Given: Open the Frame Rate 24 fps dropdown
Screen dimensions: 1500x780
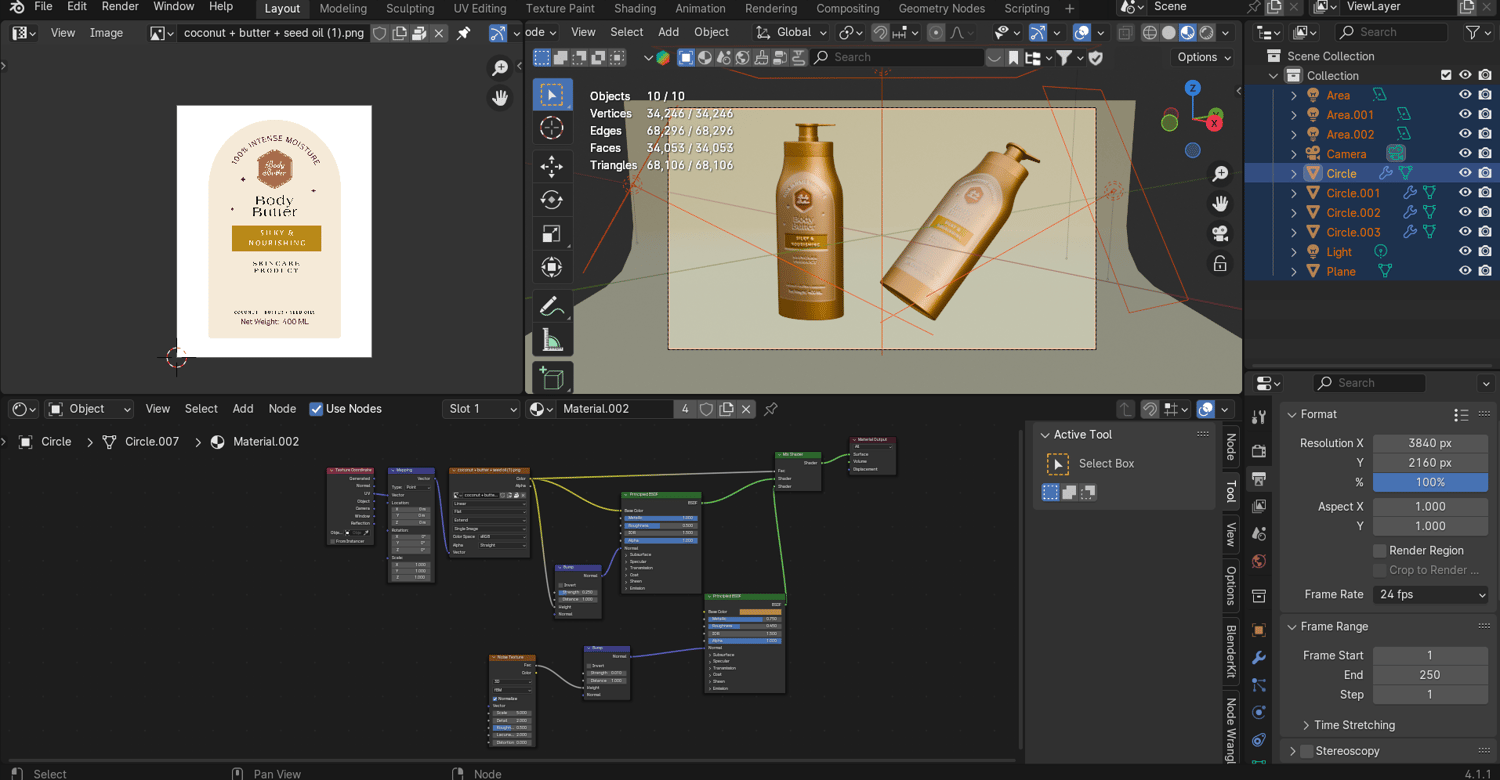Looking at the screenshot, I should pos(1431,594).
